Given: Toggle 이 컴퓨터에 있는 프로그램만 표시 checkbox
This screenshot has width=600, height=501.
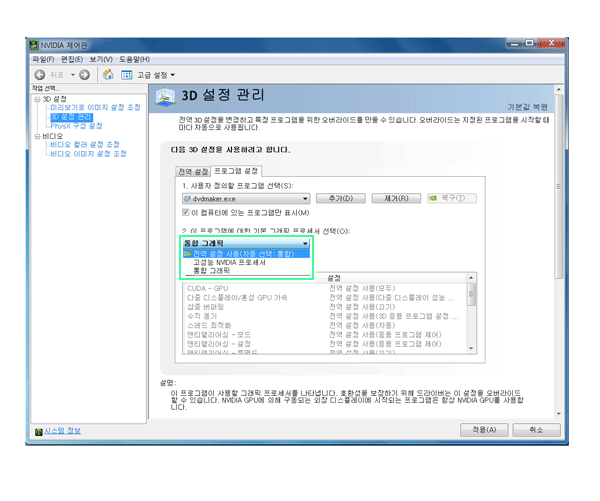Looking at the screenshot, I should (x=186, y=212).
